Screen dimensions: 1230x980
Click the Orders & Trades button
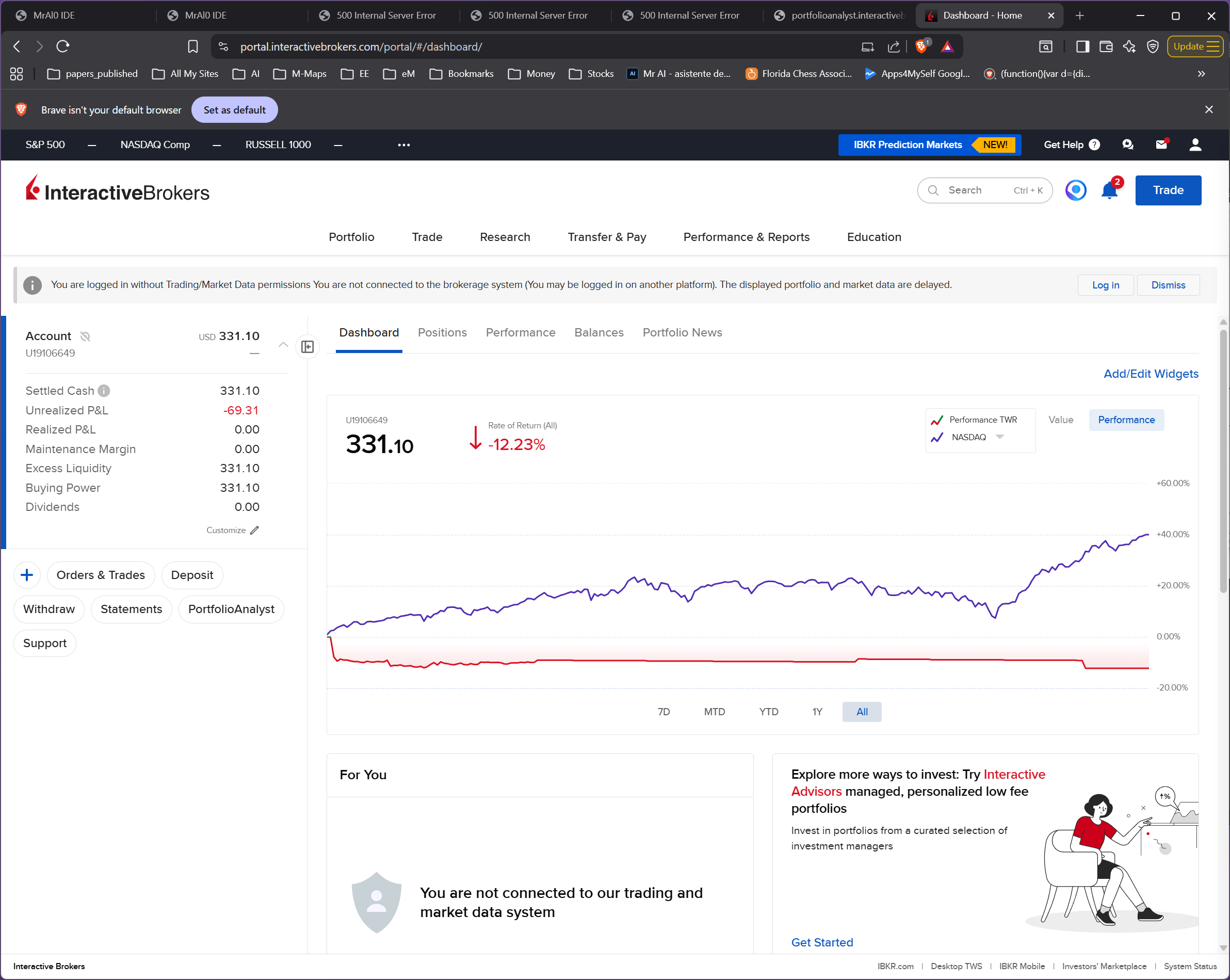[101, 575]
